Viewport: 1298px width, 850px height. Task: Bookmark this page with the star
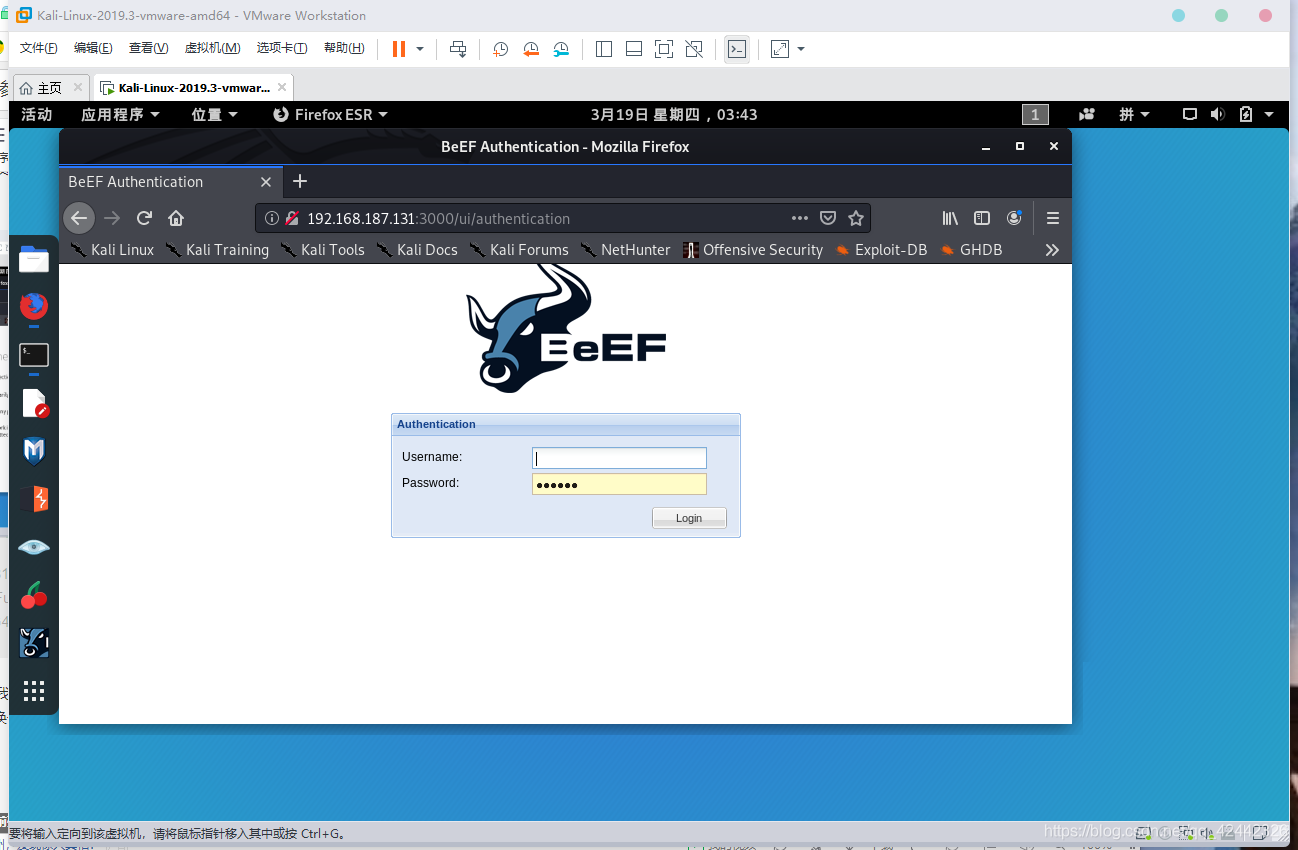(856, 218)
